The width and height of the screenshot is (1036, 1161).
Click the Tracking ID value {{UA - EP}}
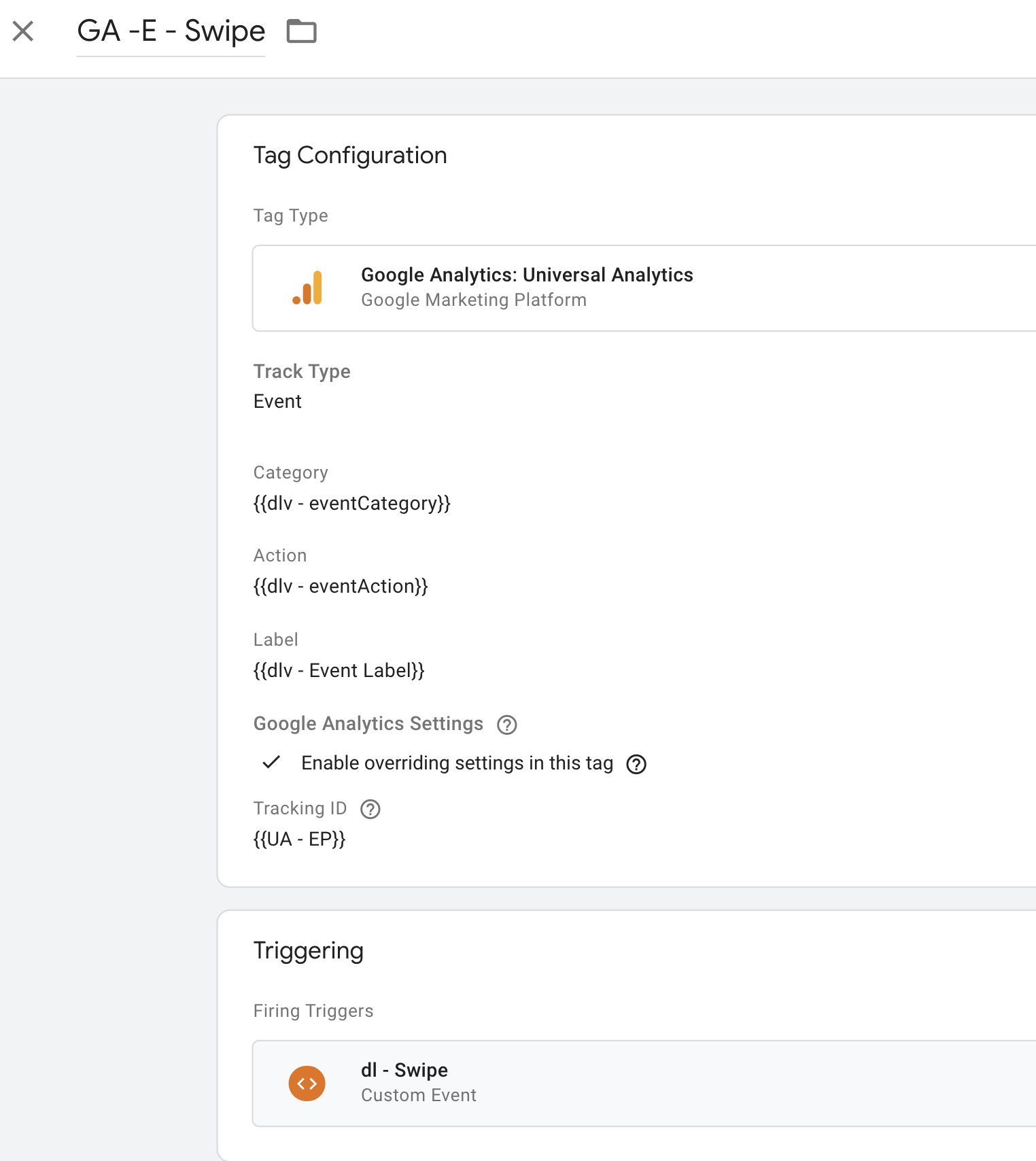pos(300,839)
